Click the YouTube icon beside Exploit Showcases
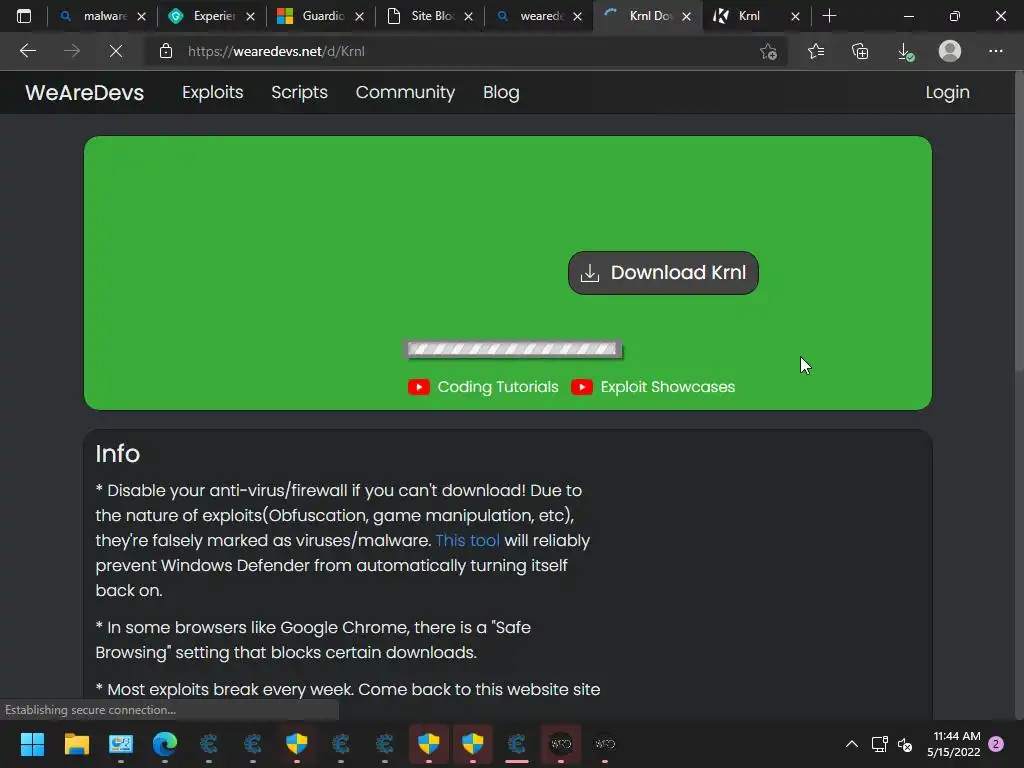Viewport: 1024px width, 768px height. coord(582,387)
